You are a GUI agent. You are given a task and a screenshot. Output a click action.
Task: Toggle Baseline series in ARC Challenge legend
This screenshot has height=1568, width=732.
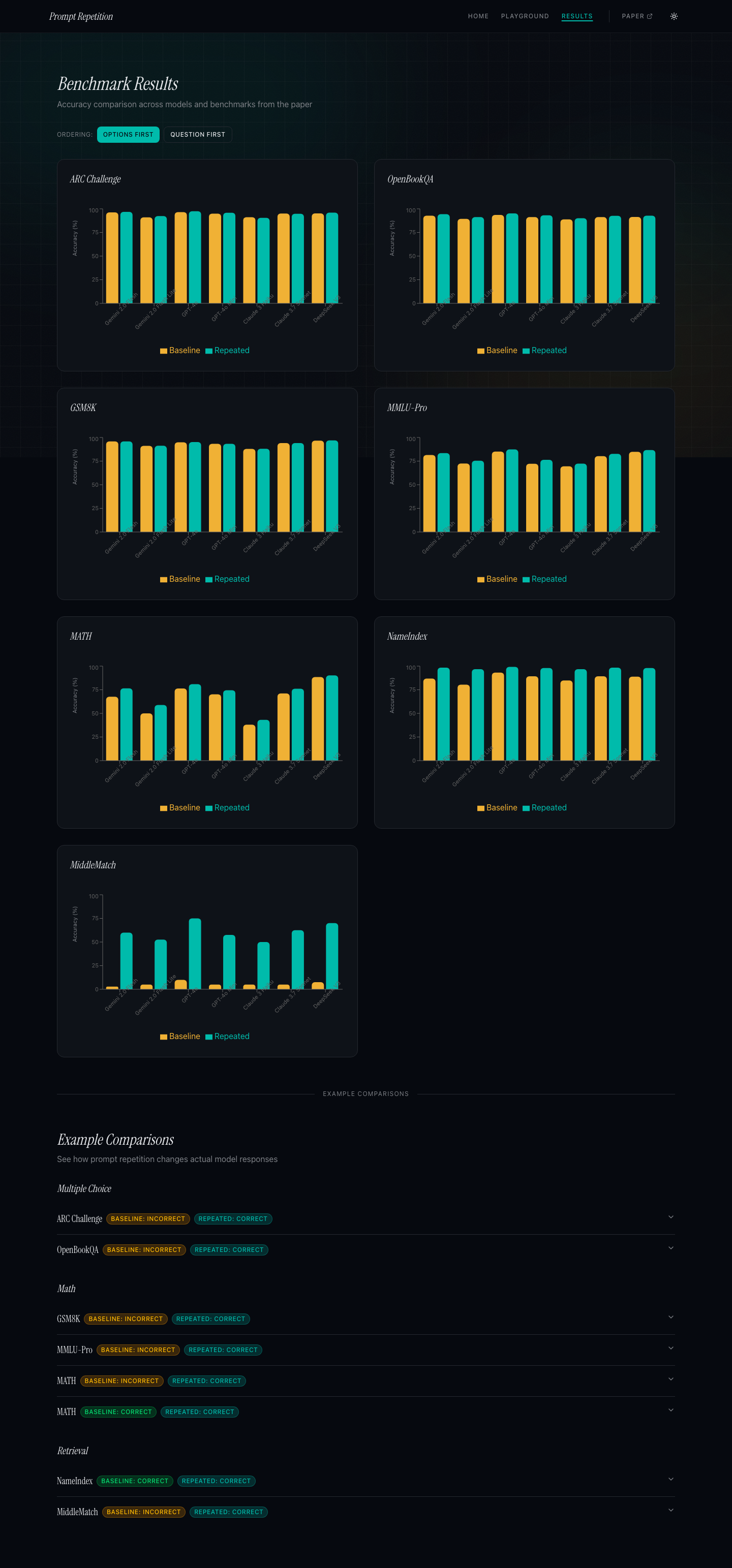[180, 351]
